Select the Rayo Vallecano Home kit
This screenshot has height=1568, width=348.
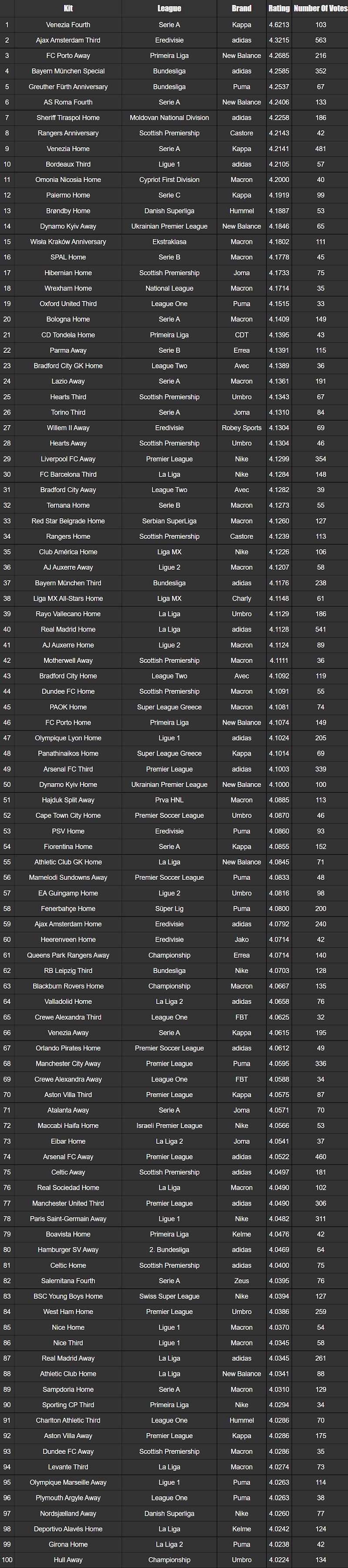pos(68,614)
